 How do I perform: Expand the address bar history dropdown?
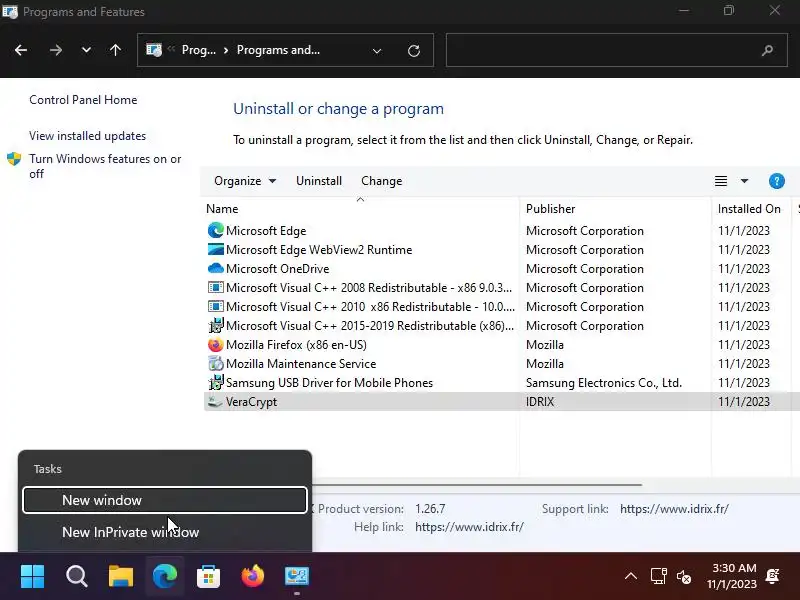[x=377, y=51]
